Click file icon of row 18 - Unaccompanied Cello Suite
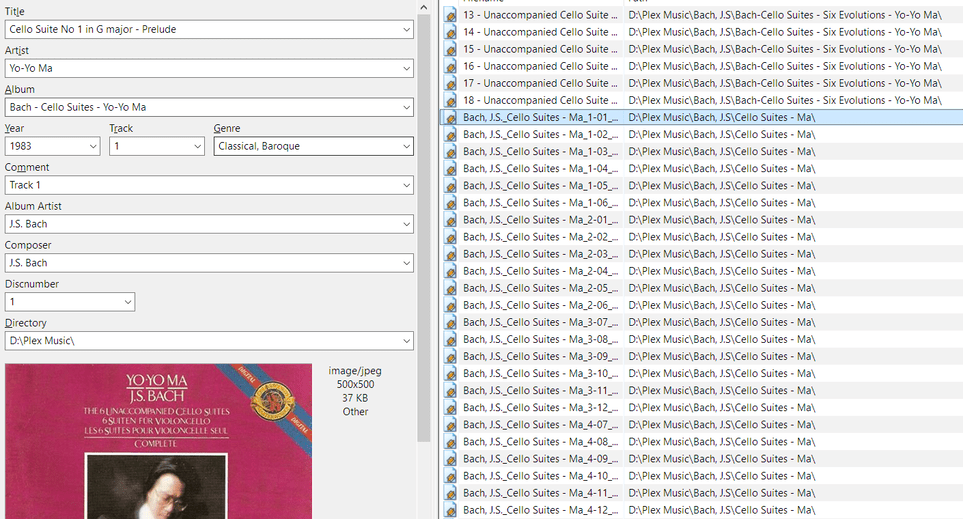The height and width of the screenshot is (519, 963). point(450,100)
